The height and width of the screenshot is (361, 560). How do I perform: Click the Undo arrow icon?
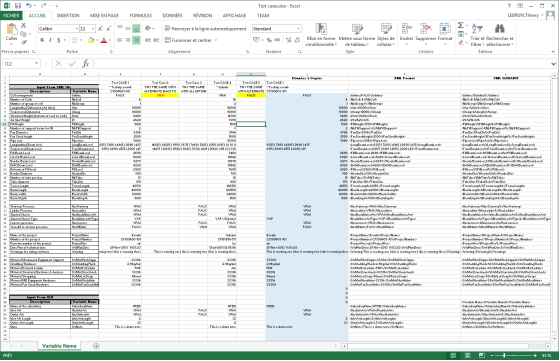pyautogui.click(x=29, y=6)
